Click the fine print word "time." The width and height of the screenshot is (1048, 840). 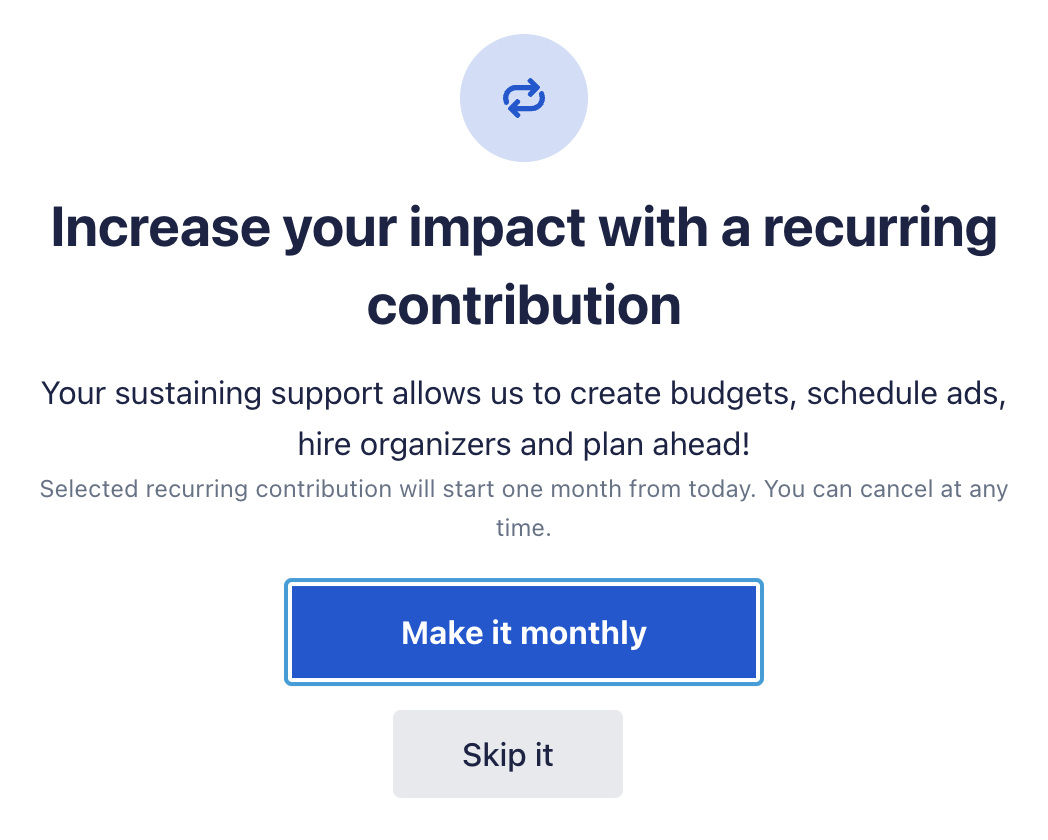pos(524,527)
